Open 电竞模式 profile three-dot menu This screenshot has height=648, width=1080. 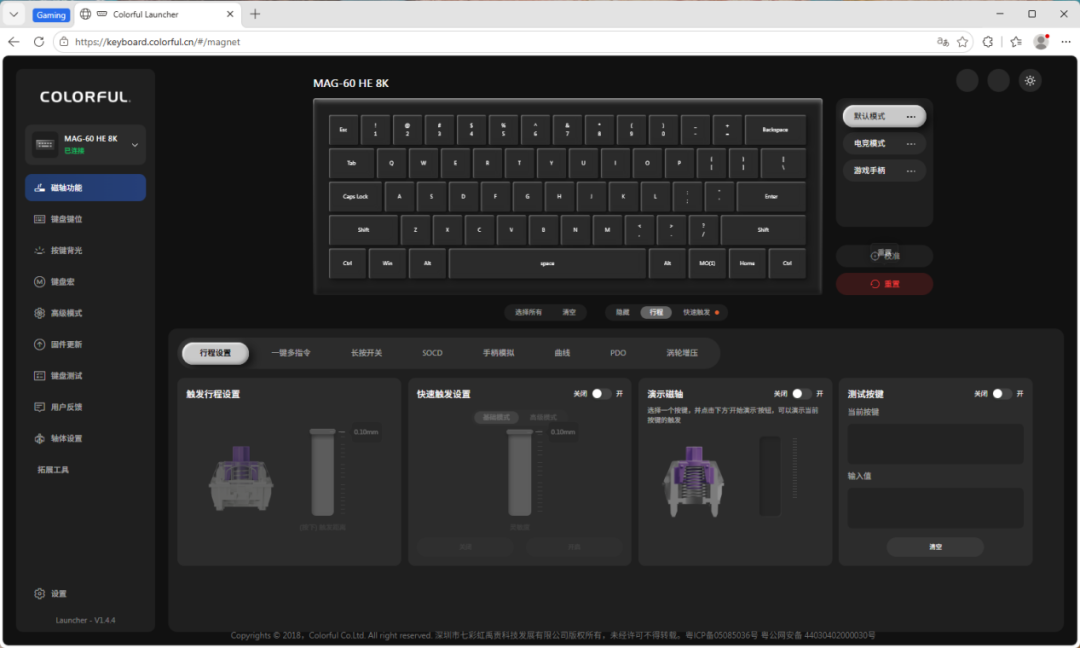tap(911, 144)
